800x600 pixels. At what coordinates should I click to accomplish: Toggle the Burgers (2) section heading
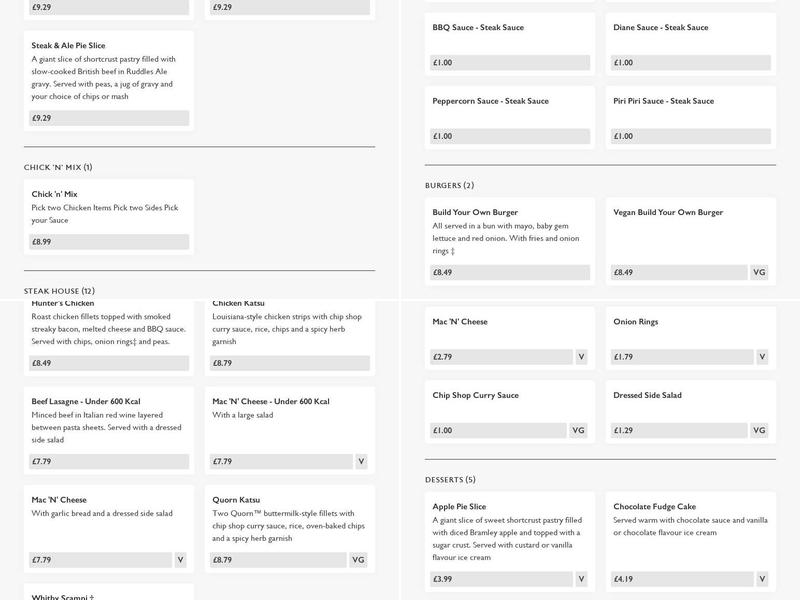pos(449,185)
